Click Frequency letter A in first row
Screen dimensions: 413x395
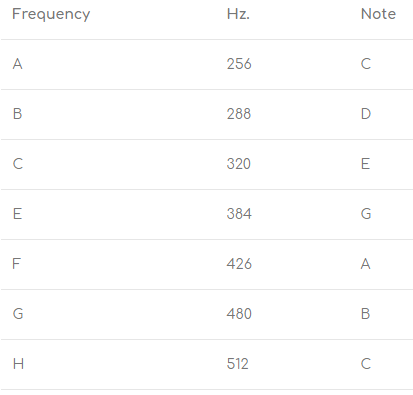click(x=18, y=64)
